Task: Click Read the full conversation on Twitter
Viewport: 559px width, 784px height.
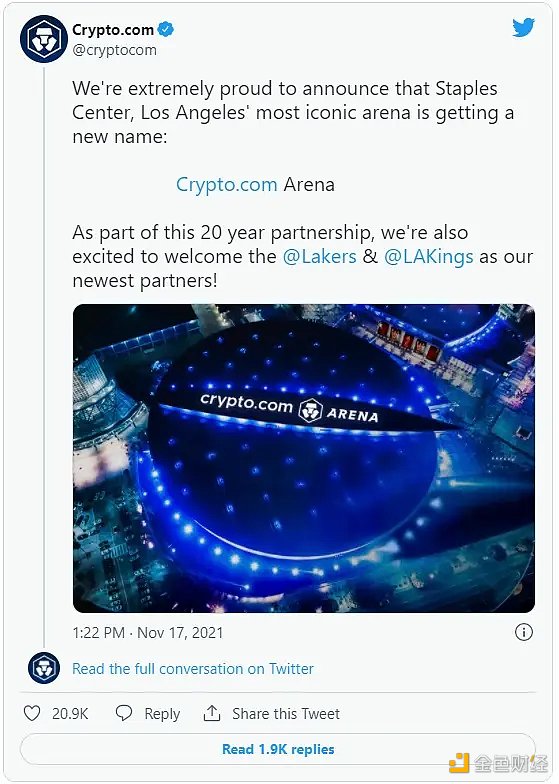Action: (193, 668)
